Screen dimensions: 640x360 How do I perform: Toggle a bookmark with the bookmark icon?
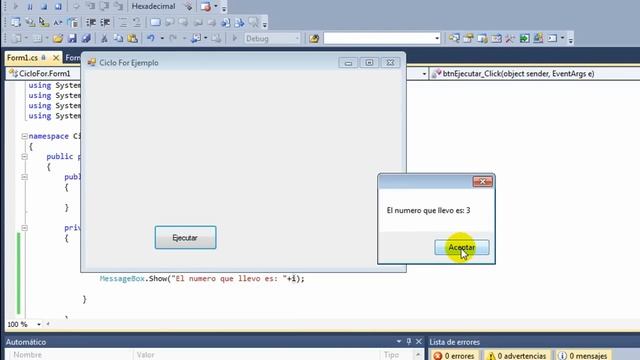[156, 22]
